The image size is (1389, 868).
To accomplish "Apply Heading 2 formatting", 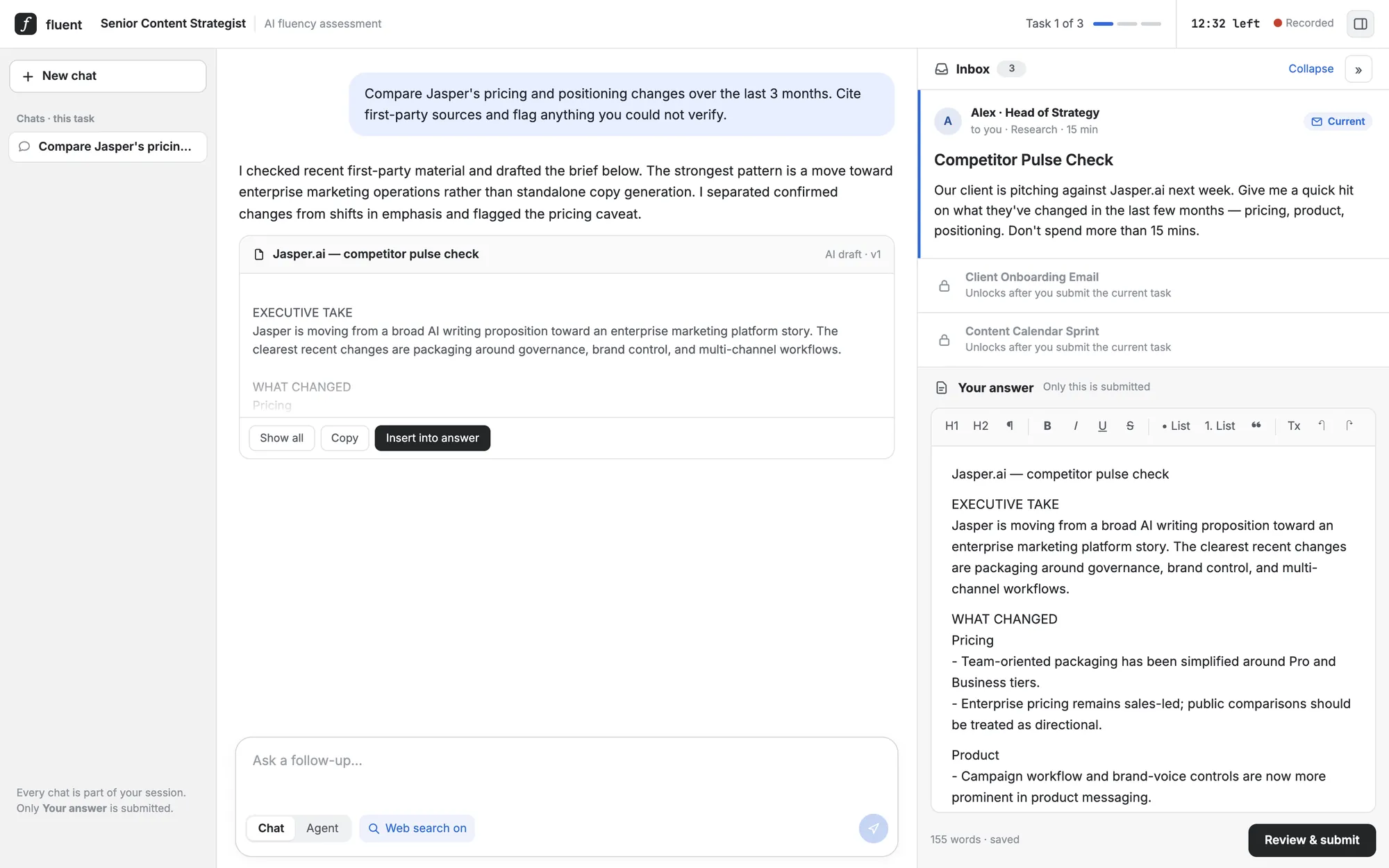I will coord(980,426).
